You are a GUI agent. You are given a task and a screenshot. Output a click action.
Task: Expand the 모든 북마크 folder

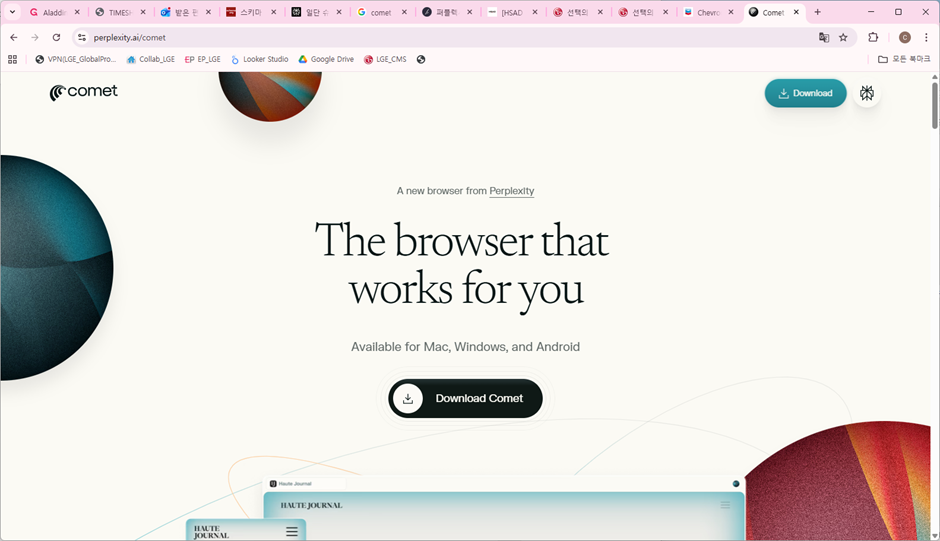point(903,59)
